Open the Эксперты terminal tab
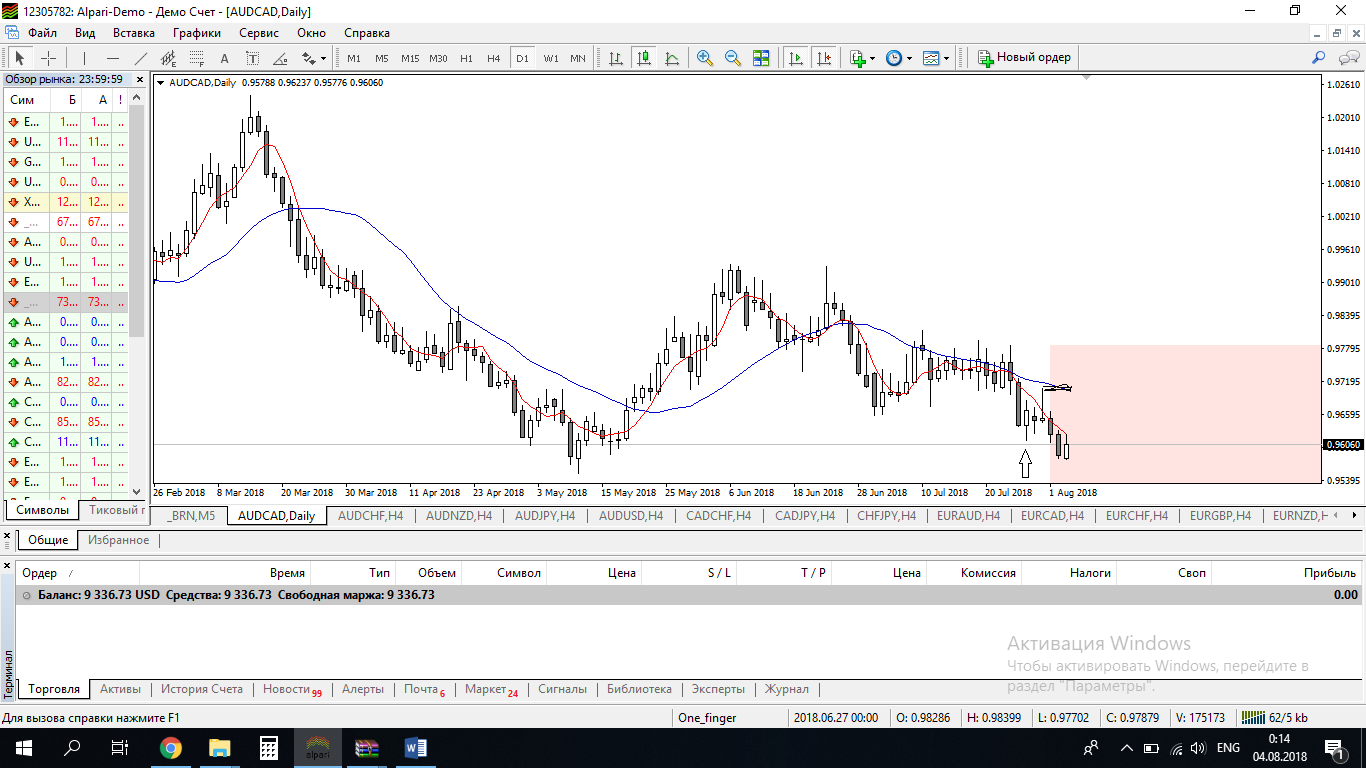1366x768 pixels. click(x=718, y=689)
